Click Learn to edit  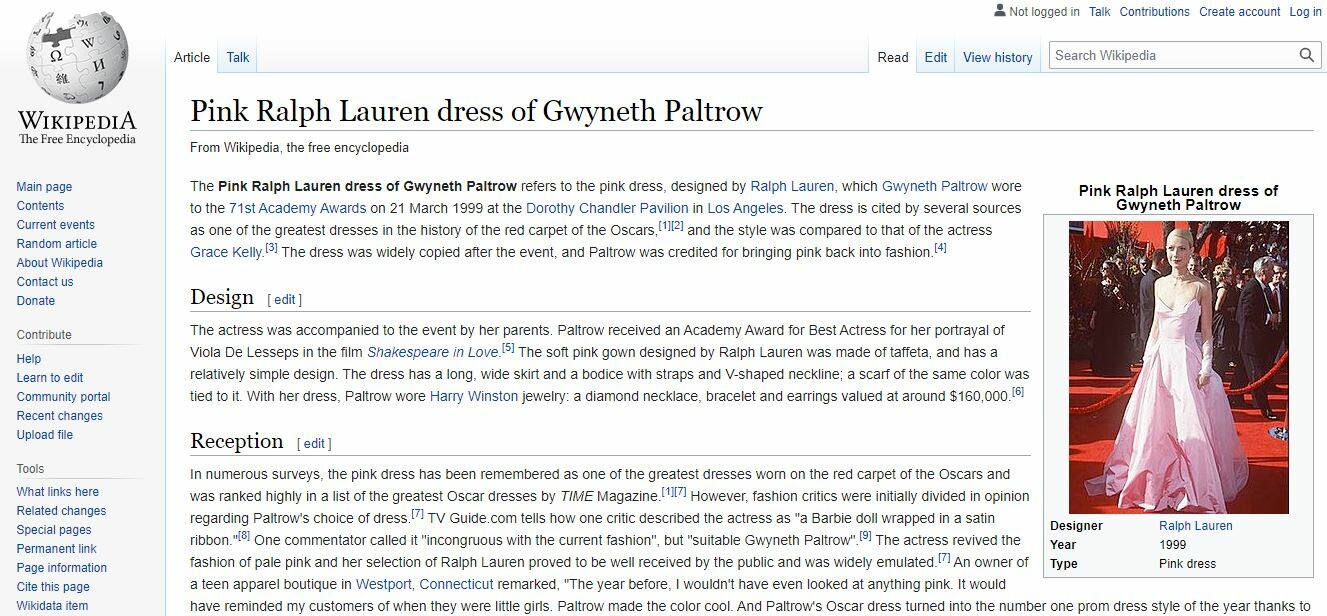50,378
